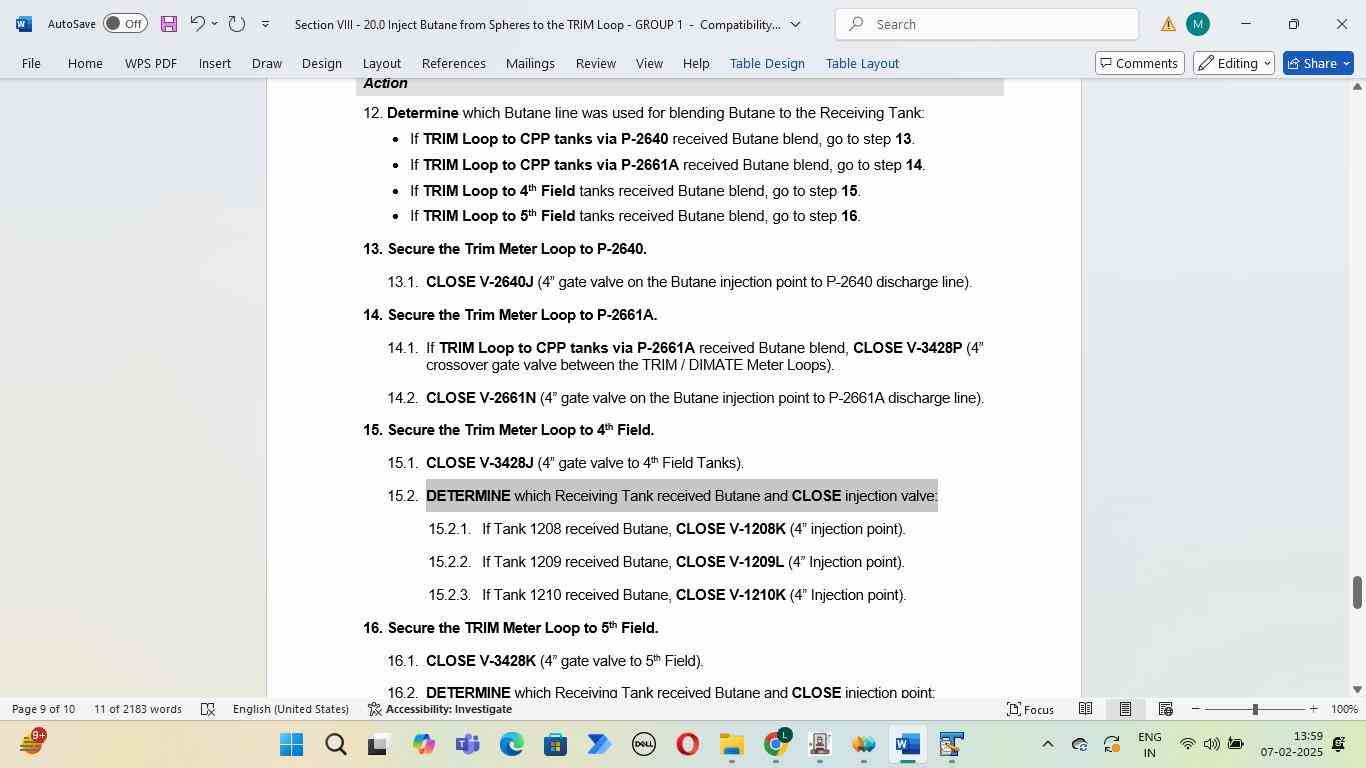
Task: Switch to the Insert tab
Action: click(215, 63)
